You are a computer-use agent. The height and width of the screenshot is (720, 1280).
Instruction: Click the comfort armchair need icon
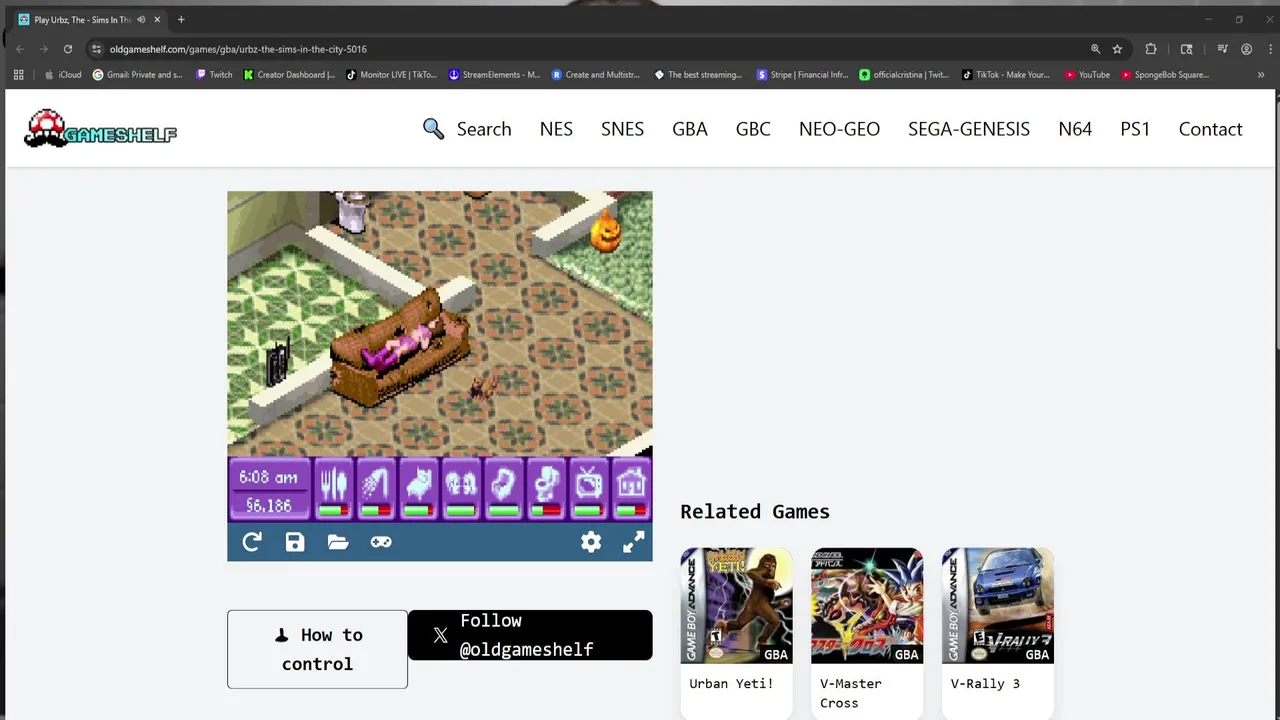[x=504, y=490]
